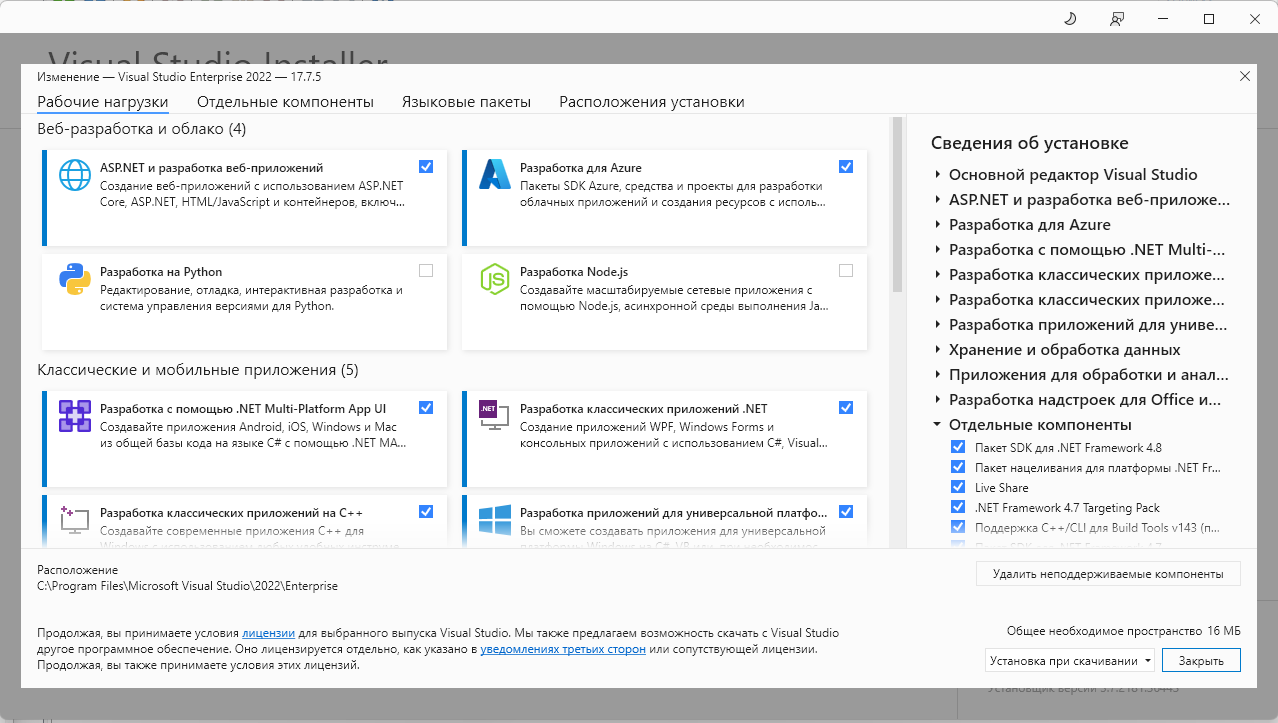The height and width of the screenshot is (723, 1278).
Task: Click the Закрыть button
Action: [1201, 661]
